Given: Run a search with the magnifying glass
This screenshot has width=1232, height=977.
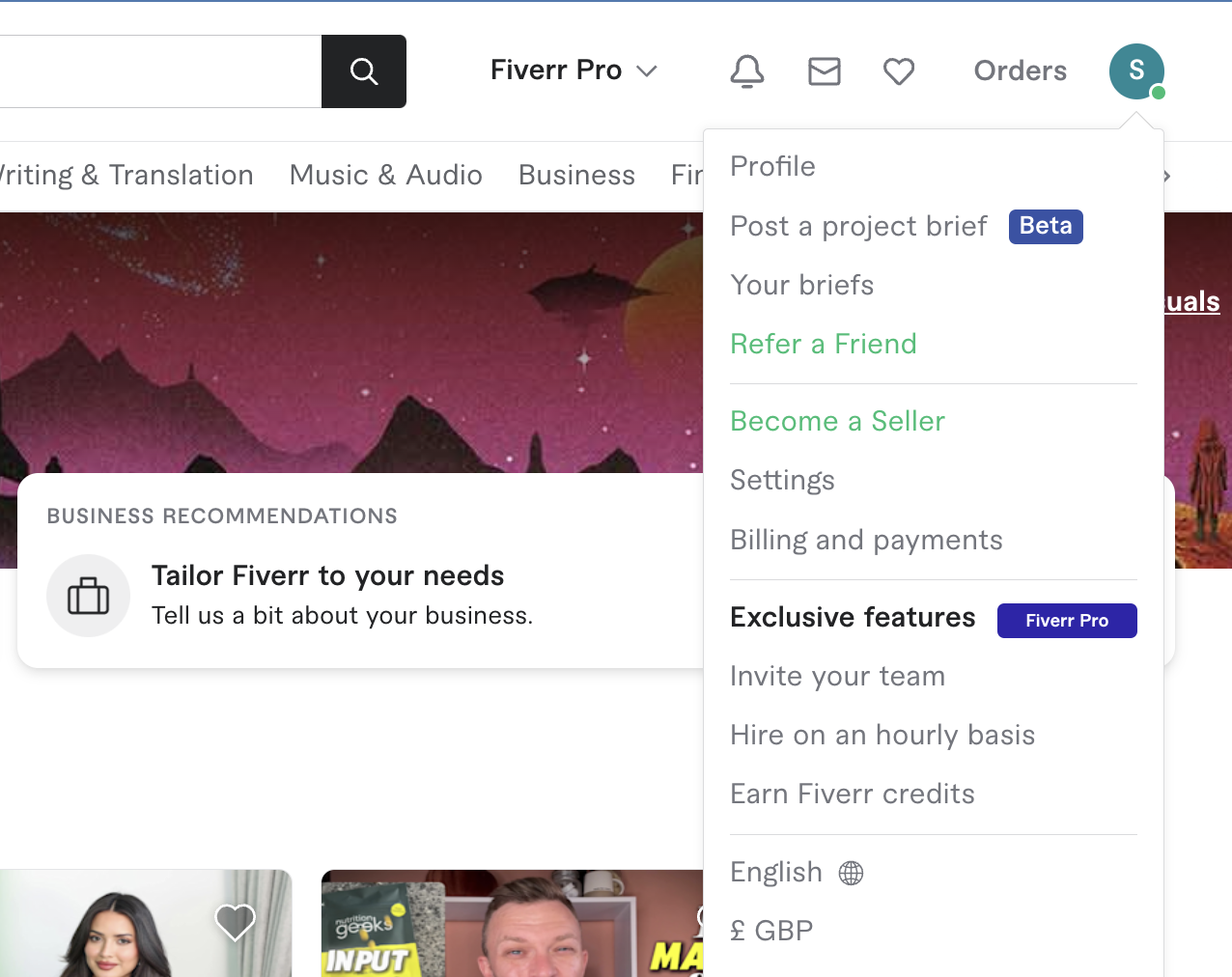Looking at the screenshot, I should pos(363,70).
